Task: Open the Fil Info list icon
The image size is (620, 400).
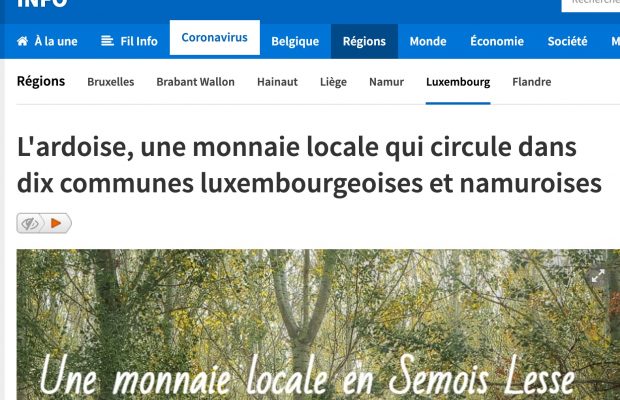Action: point(107,41)
